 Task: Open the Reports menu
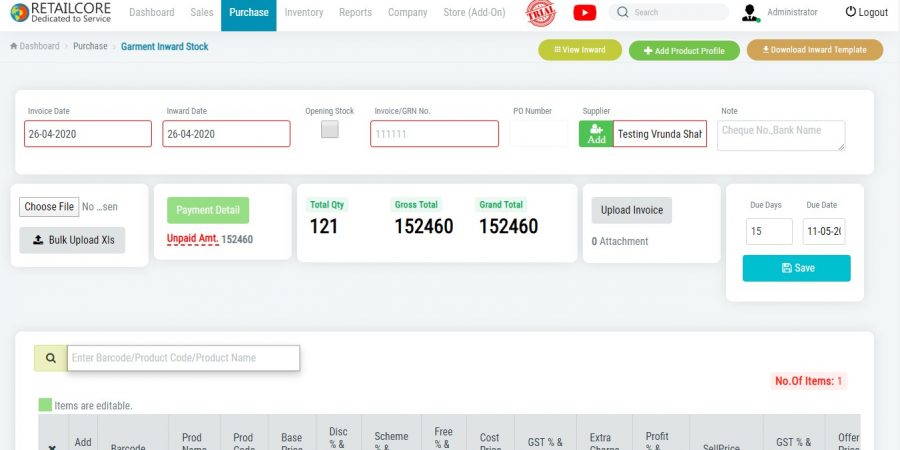355,12
